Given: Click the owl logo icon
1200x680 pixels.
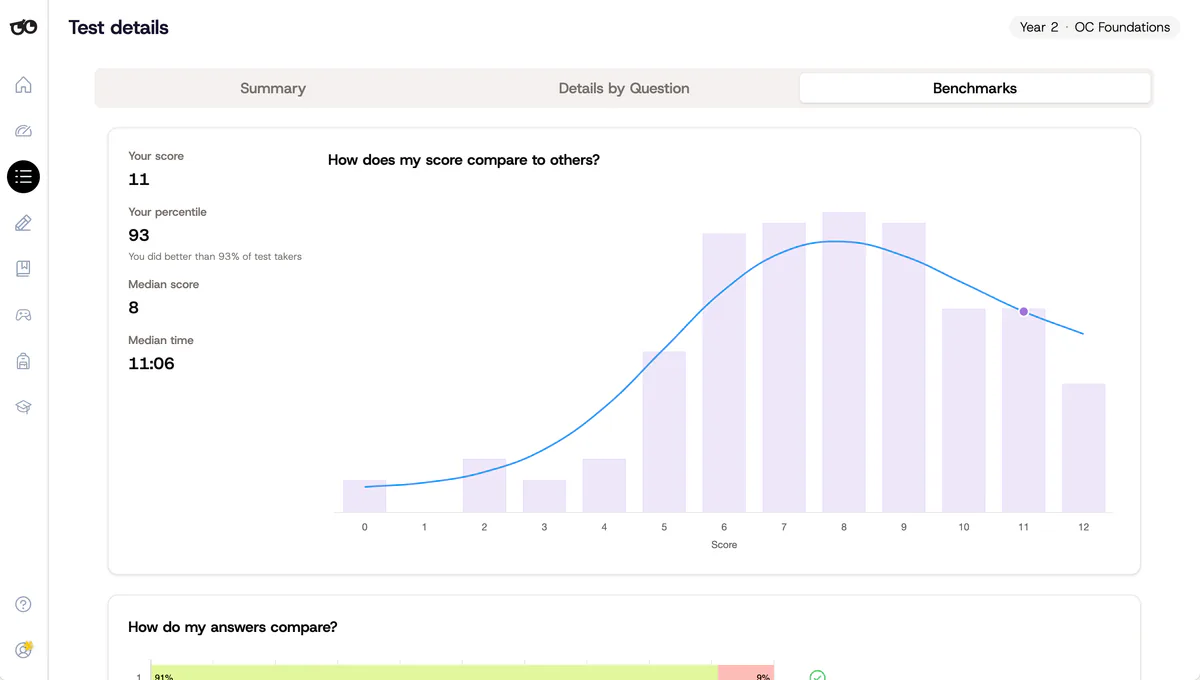Looking at the screenshot, I should [x=24, y=27].
